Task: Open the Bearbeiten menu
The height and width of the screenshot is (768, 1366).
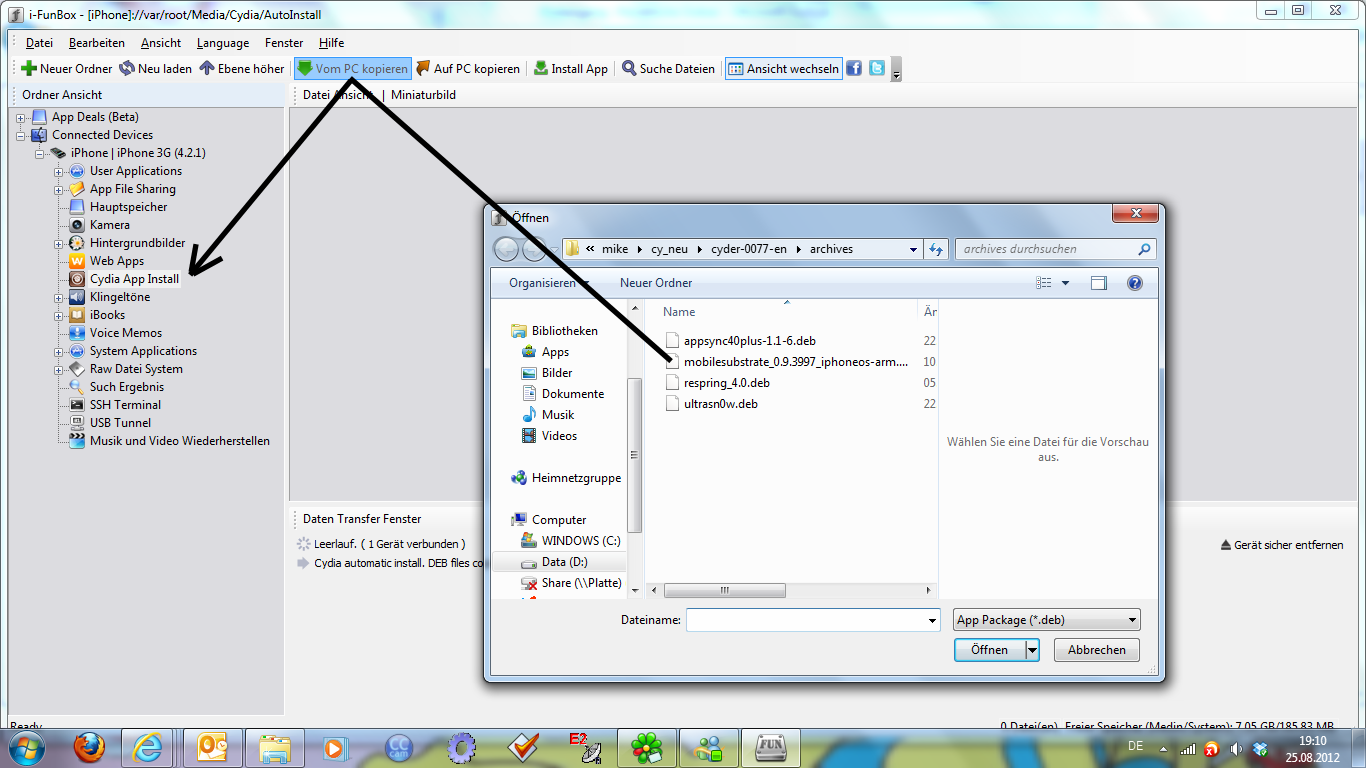Action: [97, 43]
